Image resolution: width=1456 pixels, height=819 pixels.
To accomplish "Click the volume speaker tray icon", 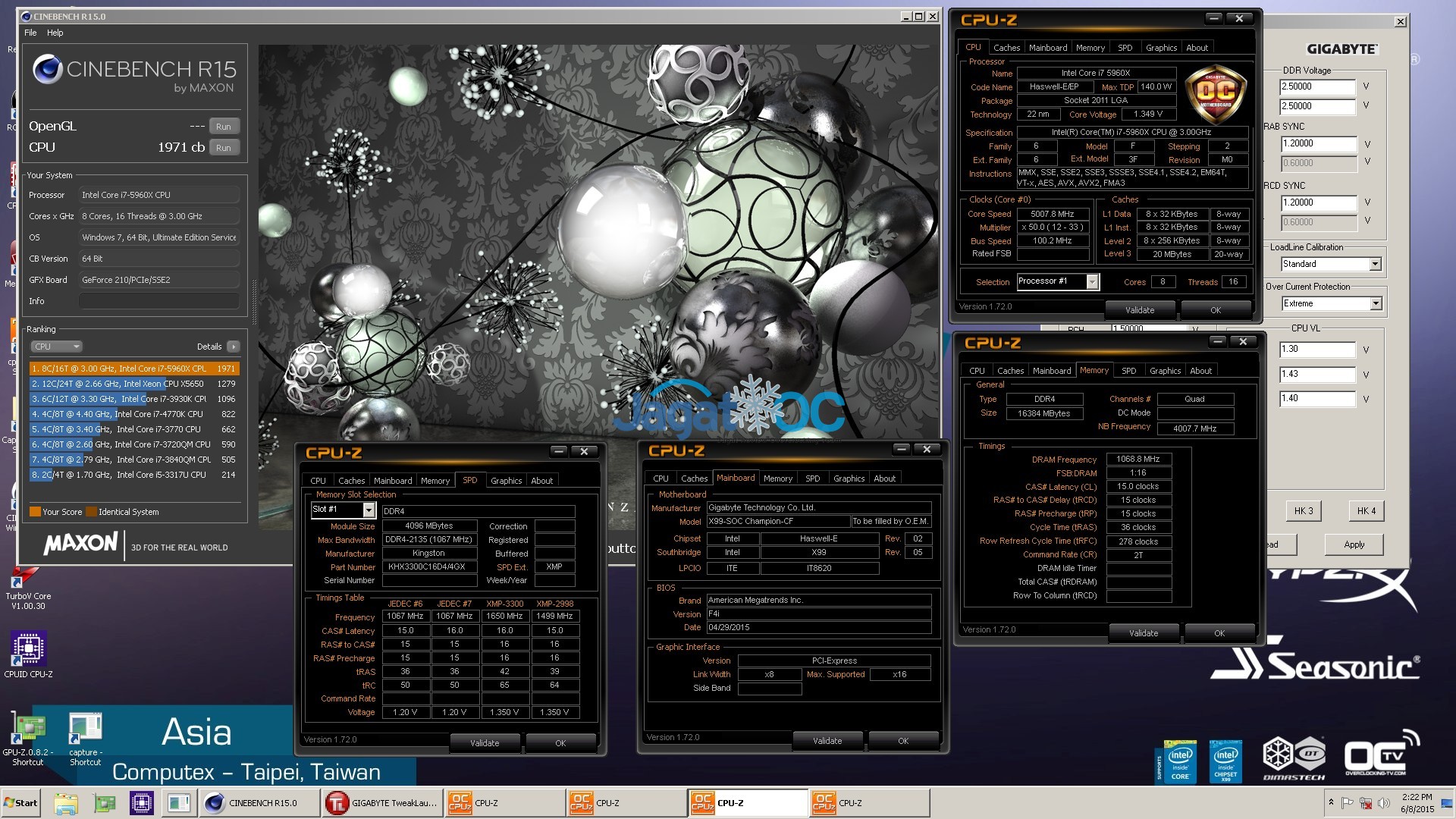I will (1383, 803).
